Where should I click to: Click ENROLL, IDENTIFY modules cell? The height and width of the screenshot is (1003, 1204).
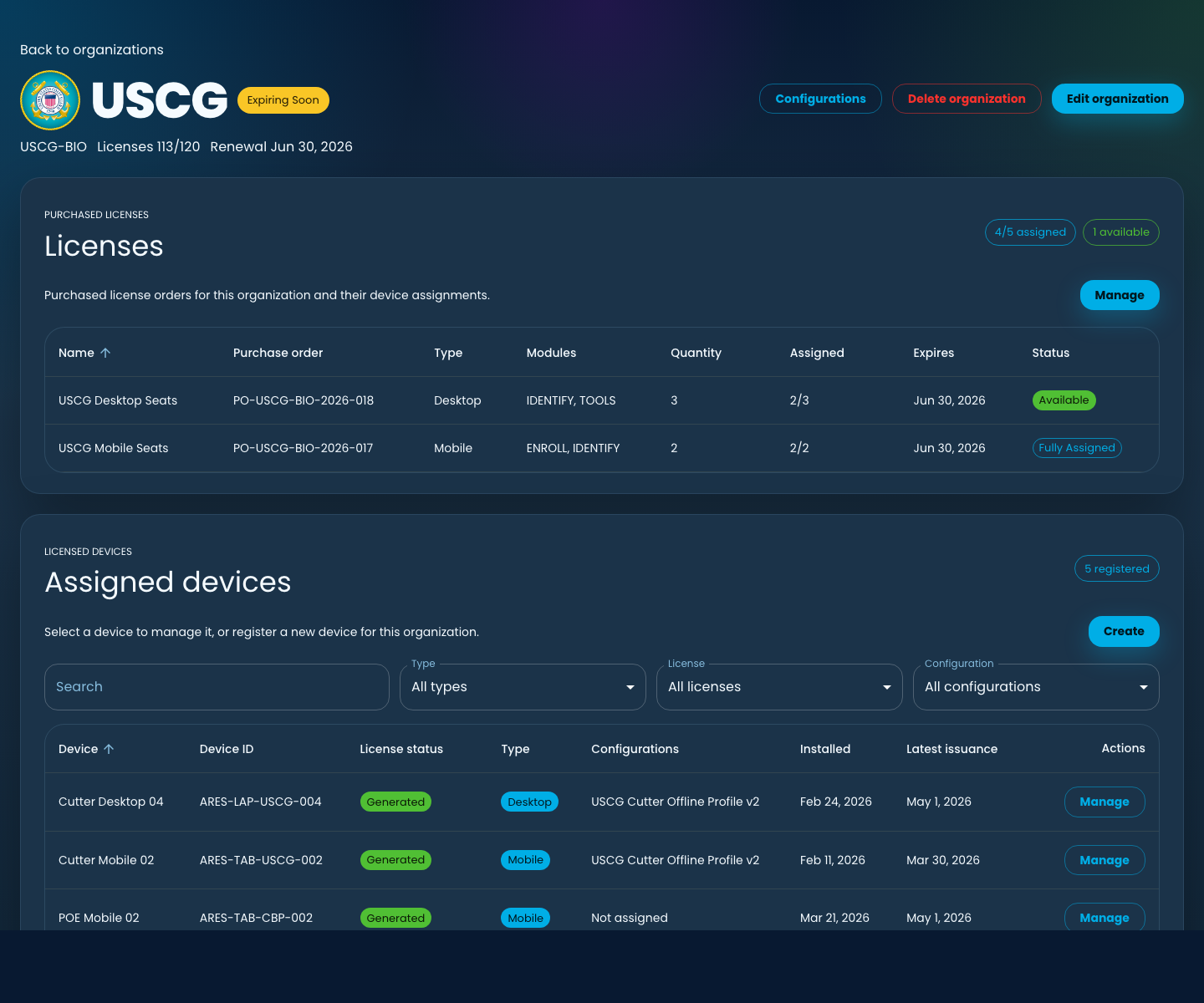[573, 448]
